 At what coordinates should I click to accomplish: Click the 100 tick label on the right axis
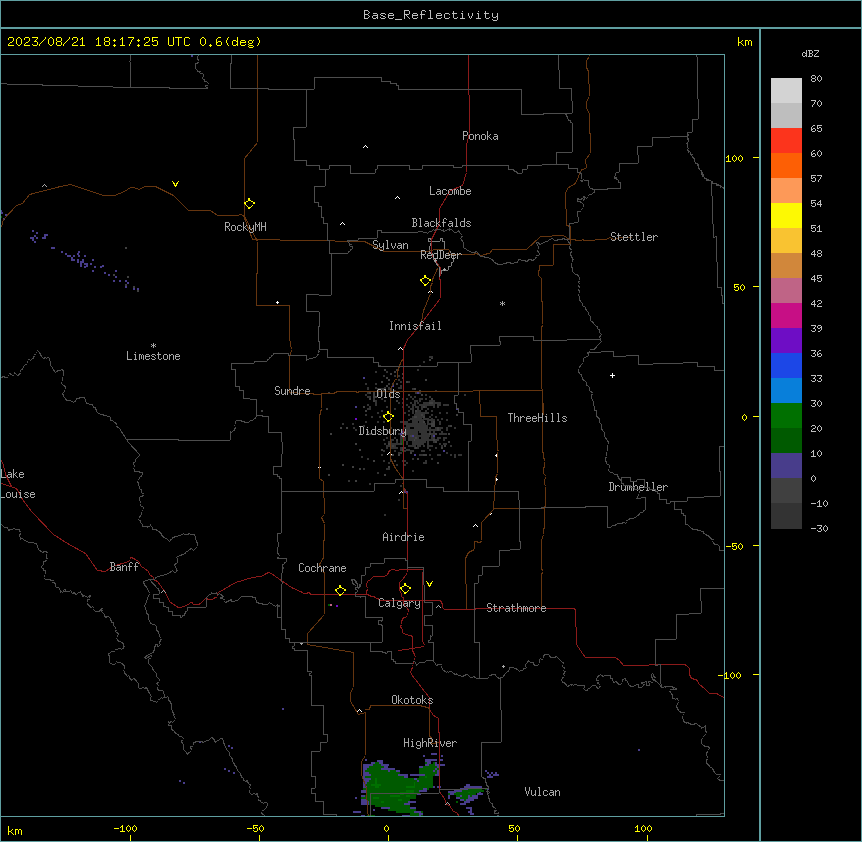point(734,158)
